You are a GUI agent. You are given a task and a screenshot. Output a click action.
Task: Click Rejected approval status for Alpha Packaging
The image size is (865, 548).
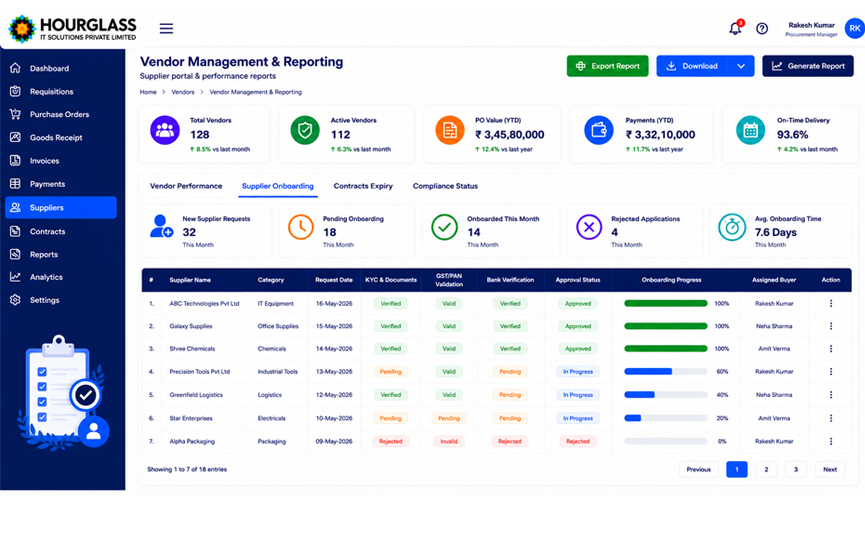click(578, 441)
